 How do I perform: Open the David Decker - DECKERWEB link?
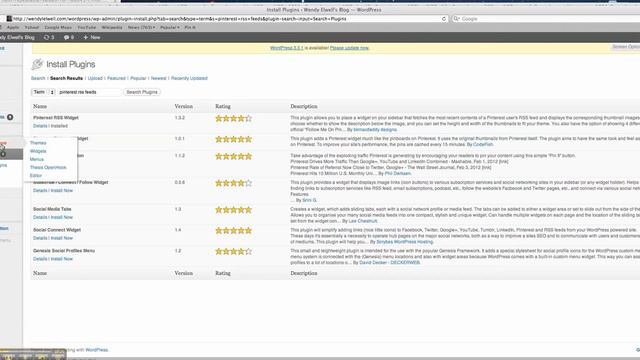[389, 263]
